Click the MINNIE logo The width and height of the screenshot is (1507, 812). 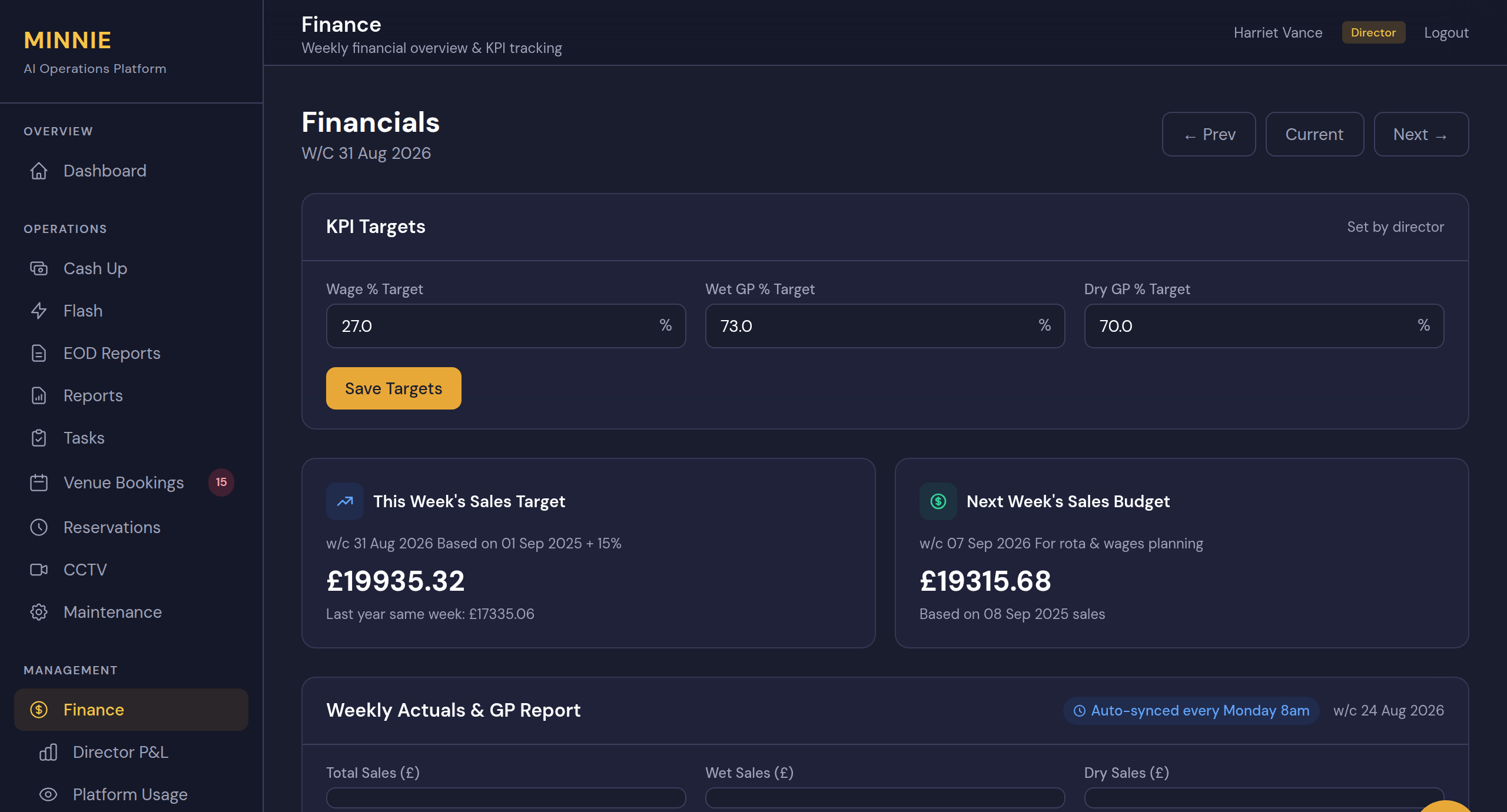(68, 40)
